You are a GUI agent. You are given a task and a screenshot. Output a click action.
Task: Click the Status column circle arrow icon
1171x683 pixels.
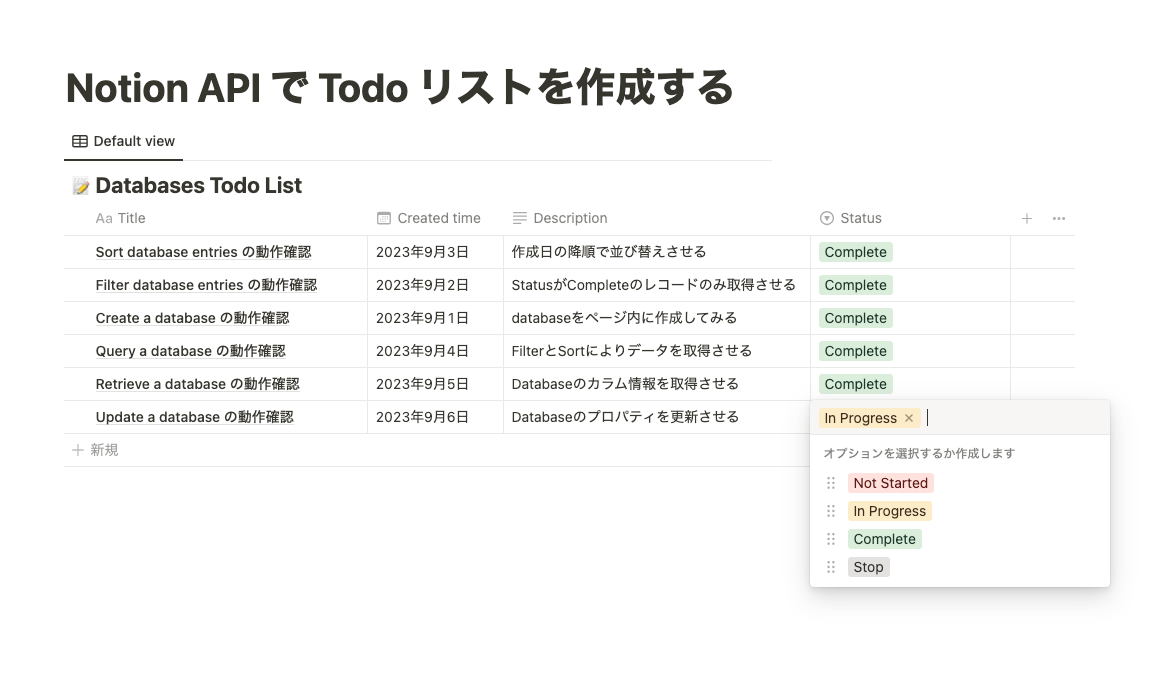click(827, 219)
